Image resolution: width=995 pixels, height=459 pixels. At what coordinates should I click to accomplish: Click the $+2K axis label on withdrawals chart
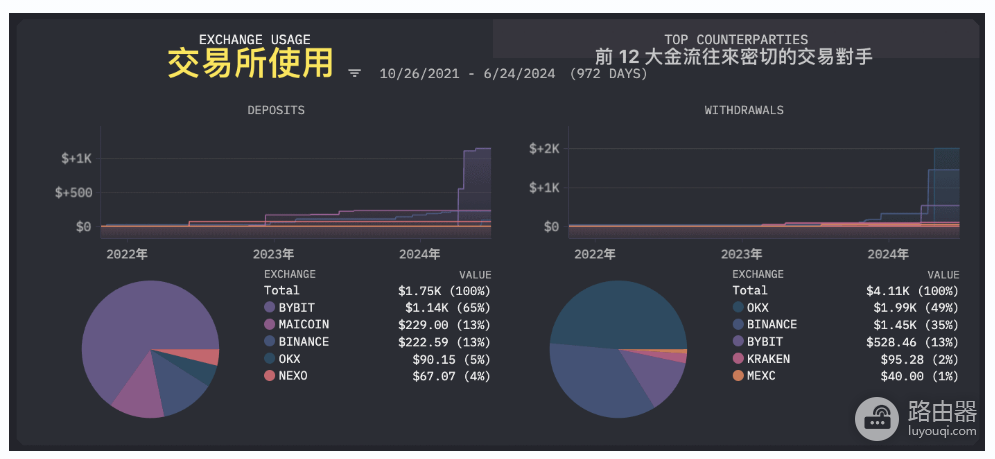pos(544,149)
